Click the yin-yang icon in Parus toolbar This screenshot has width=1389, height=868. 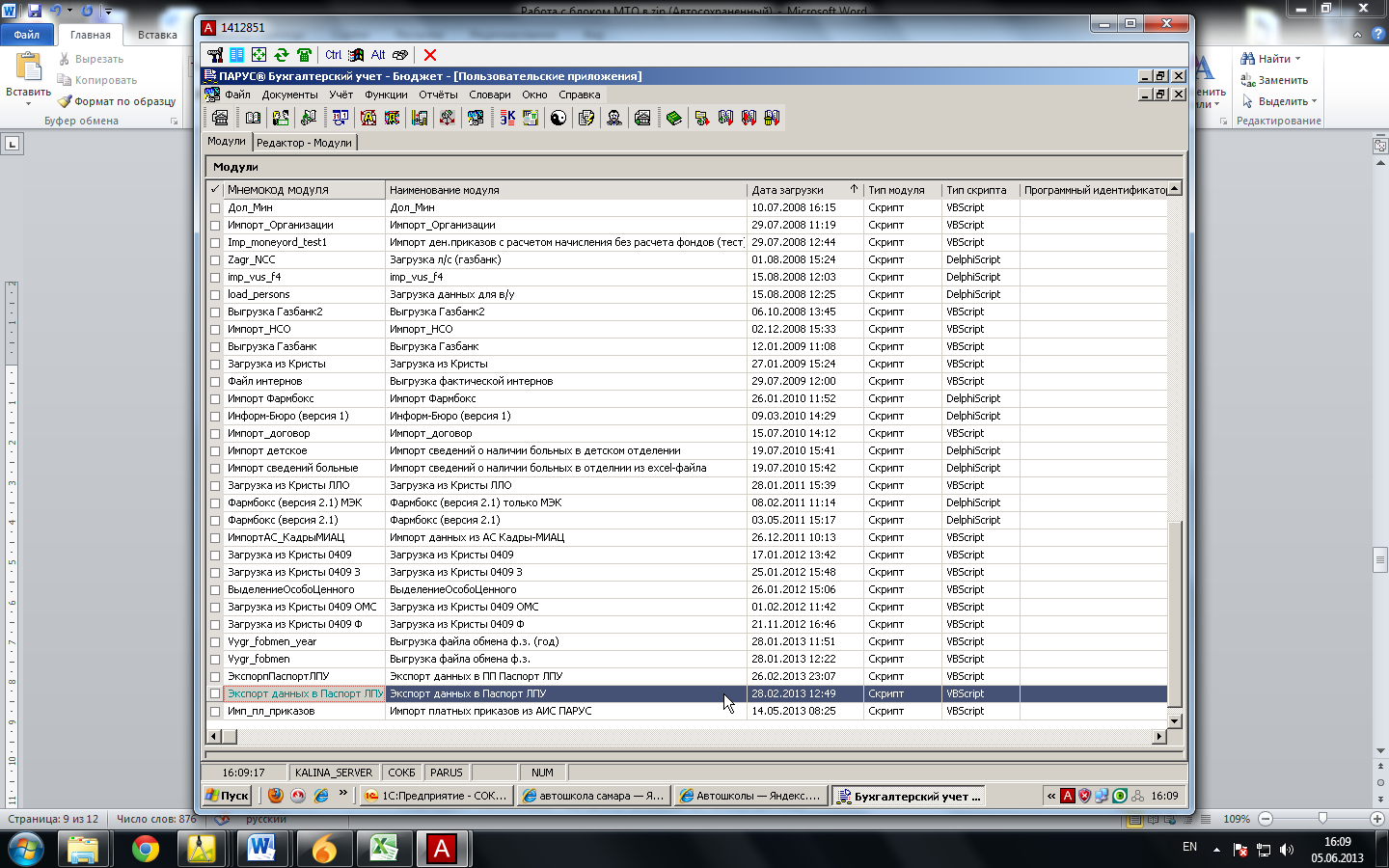pyautogui.click(x=558, y=118)
